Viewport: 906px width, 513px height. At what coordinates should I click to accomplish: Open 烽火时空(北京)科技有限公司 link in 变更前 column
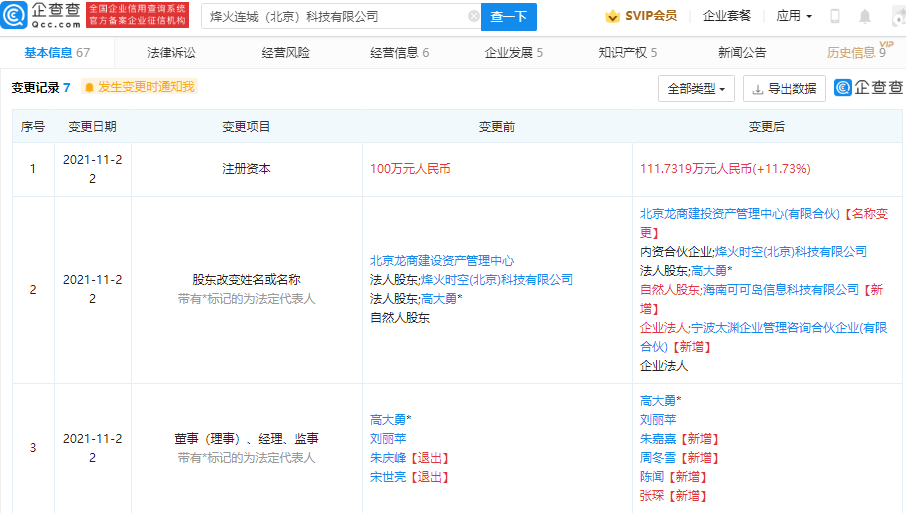(x=497, y=280)
